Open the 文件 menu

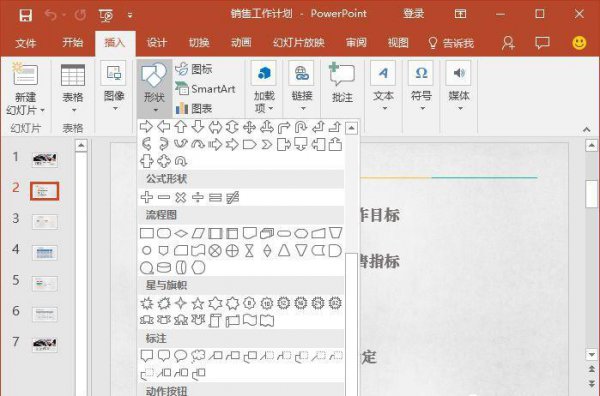point(26,42)
